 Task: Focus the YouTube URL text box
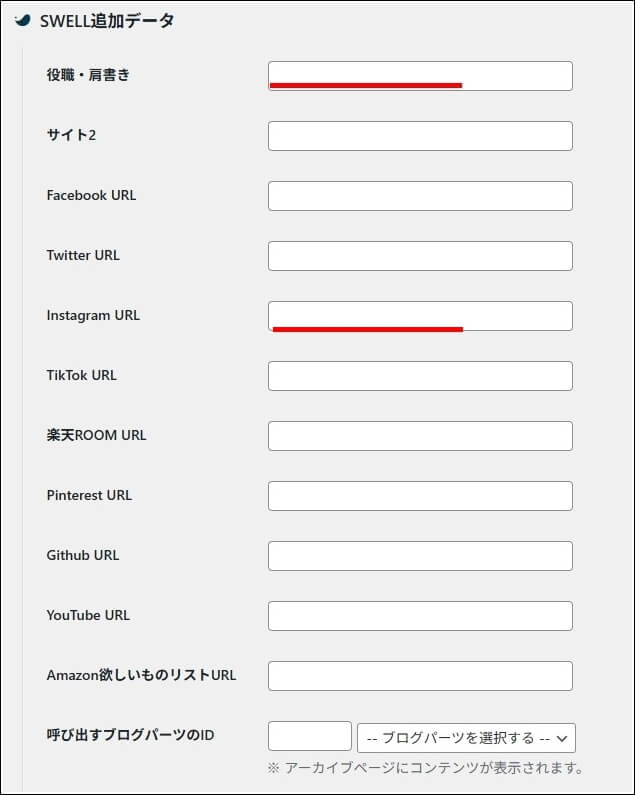coord(420,616)
